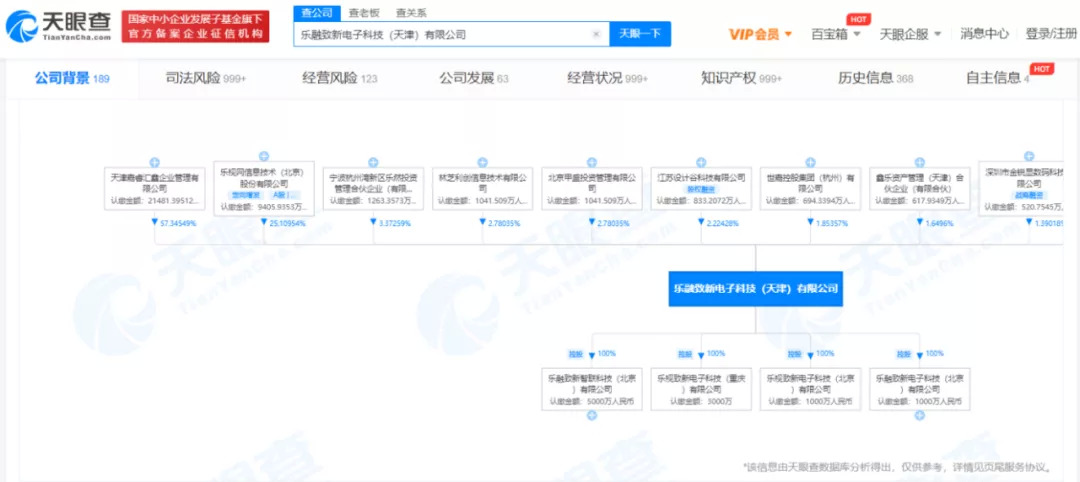
Task: Click the 25.10954% share arrow
Action: tap(264, 223)
